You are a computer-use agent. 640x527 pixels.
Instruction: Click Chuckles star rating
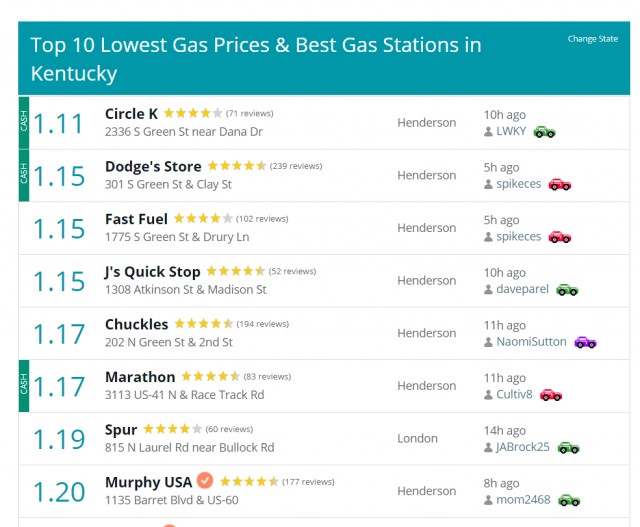204,324
